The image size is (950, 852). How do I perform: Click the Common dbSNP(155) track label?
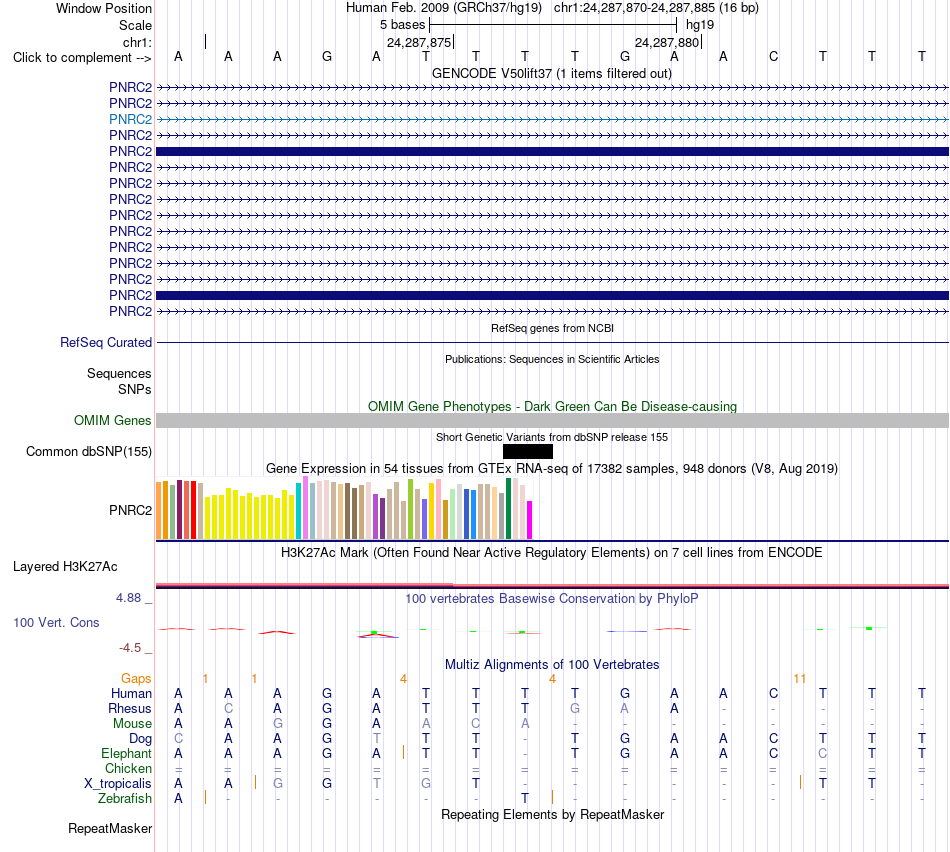[89, 451]
